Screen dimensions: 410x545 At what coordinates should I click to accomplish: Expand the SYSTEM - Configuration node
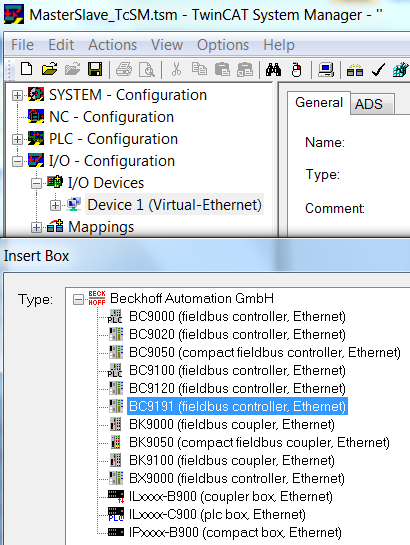click(x=17, y=95)
